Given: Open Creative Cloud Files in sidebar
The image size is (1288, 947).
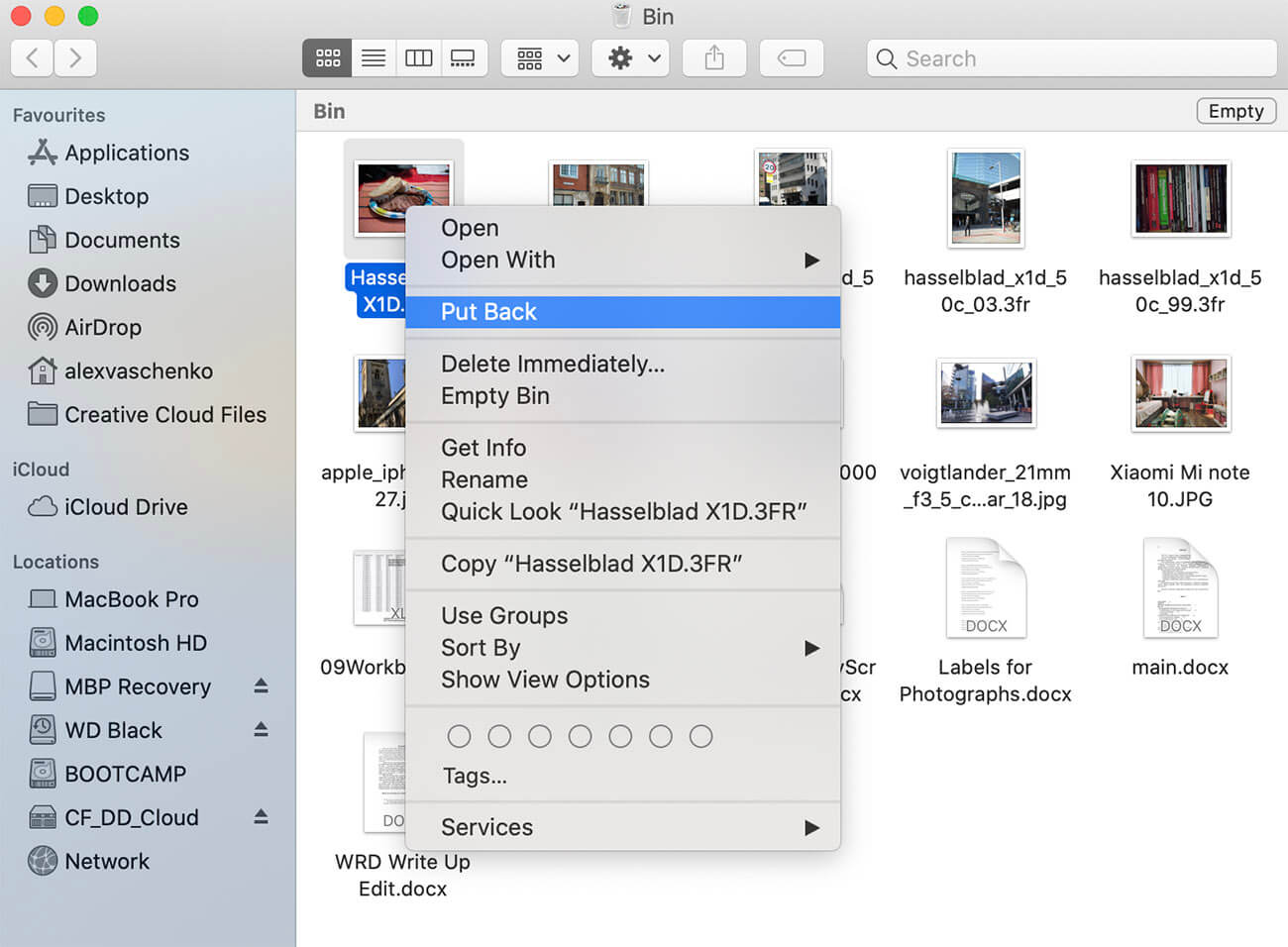Looking at the screenshot, I should 165,414.
